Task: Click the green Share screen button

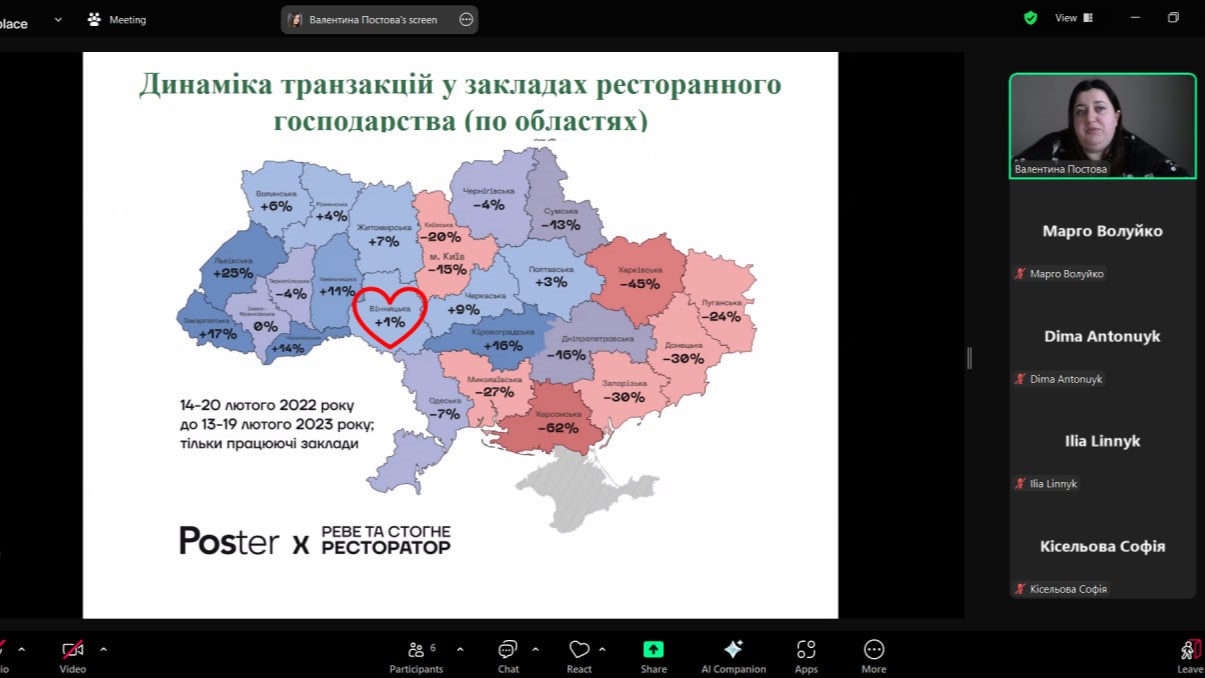Action: coord(653,655)
